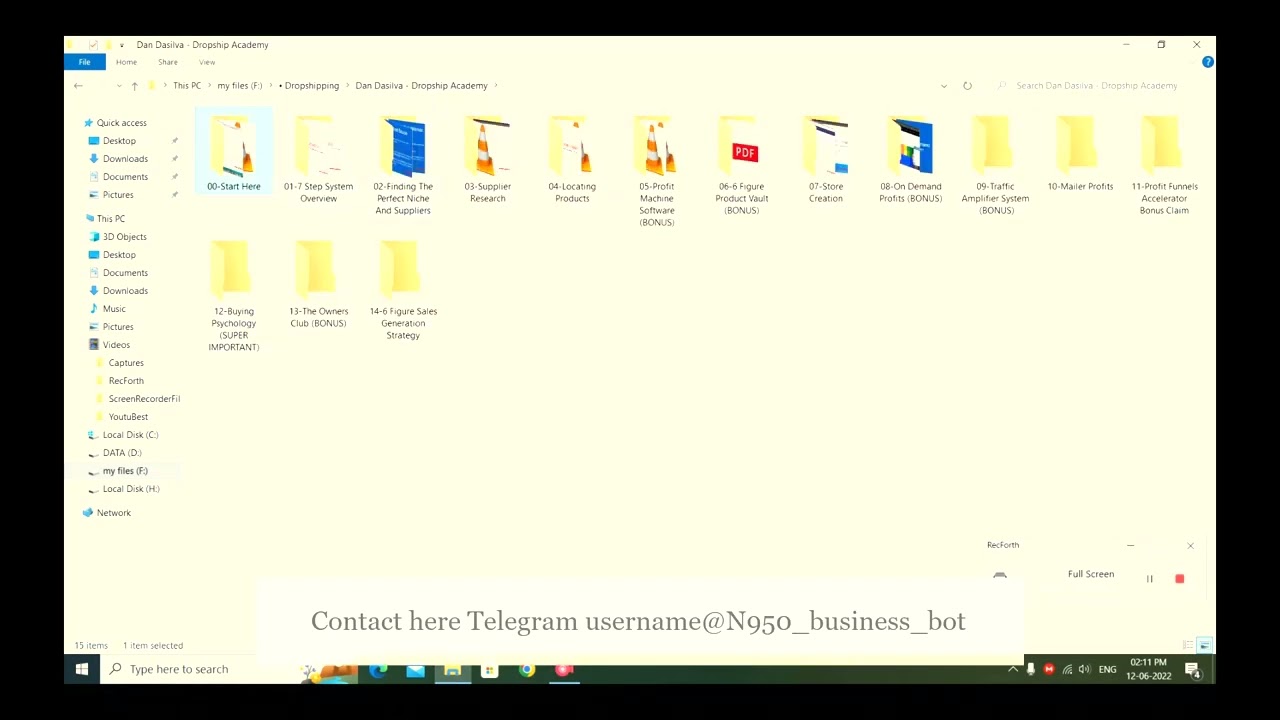This screenshot has height=720, width=1280.
Task: Open Microsoft Edge from the taskbar
Action: click(378, 670)
